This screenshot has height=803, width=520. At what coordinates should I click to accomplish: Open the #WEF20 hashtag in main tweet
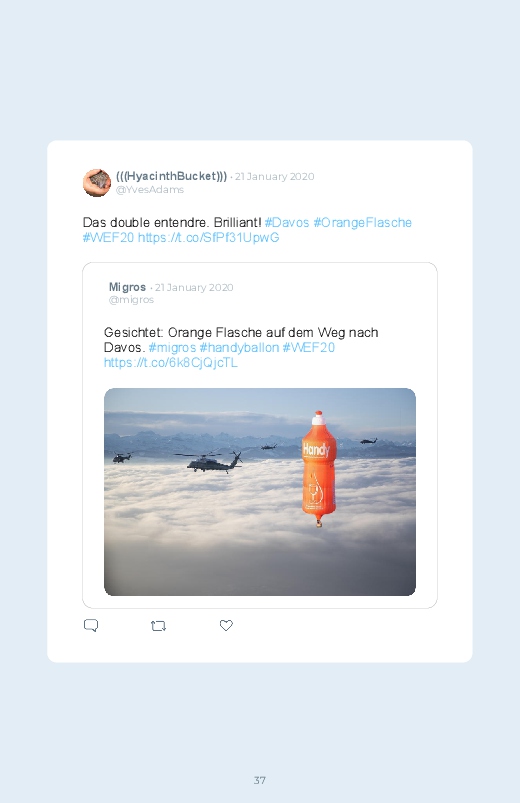(x=108, y=238)
